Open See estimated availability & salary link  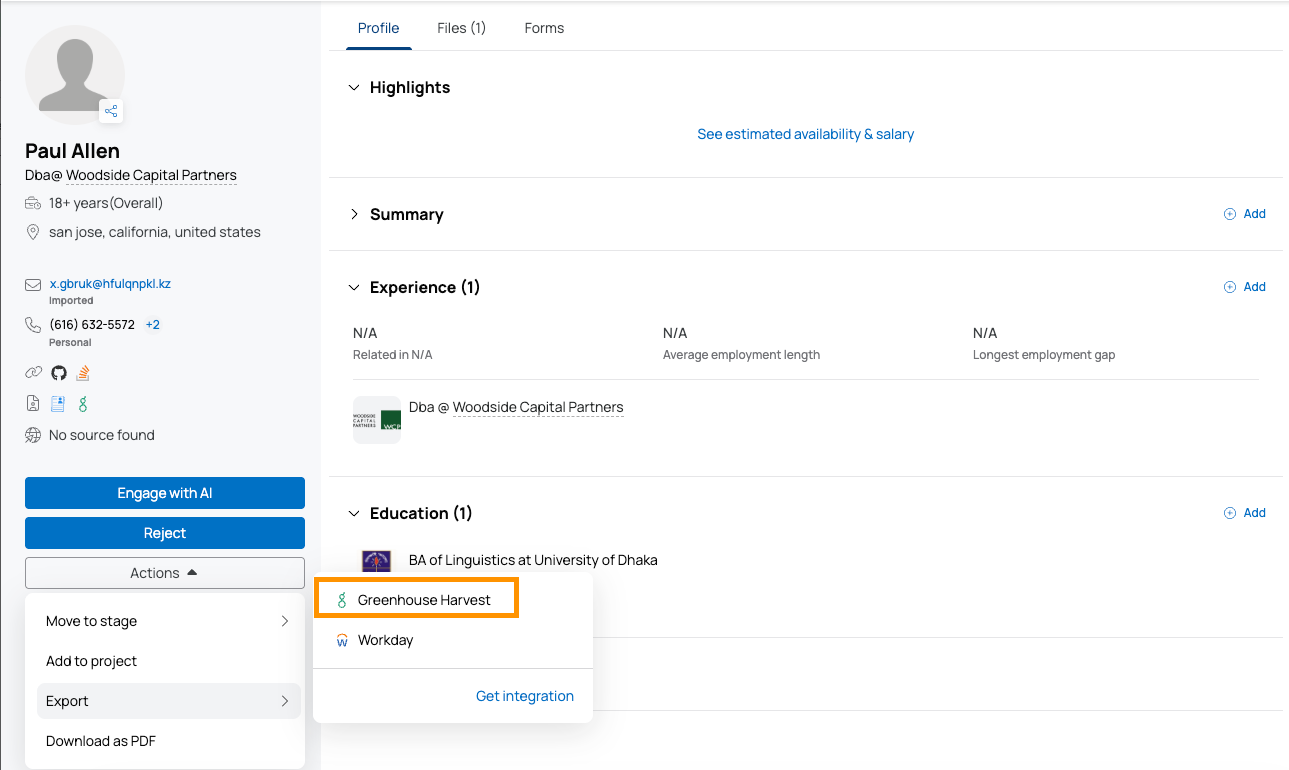point(806,134)
